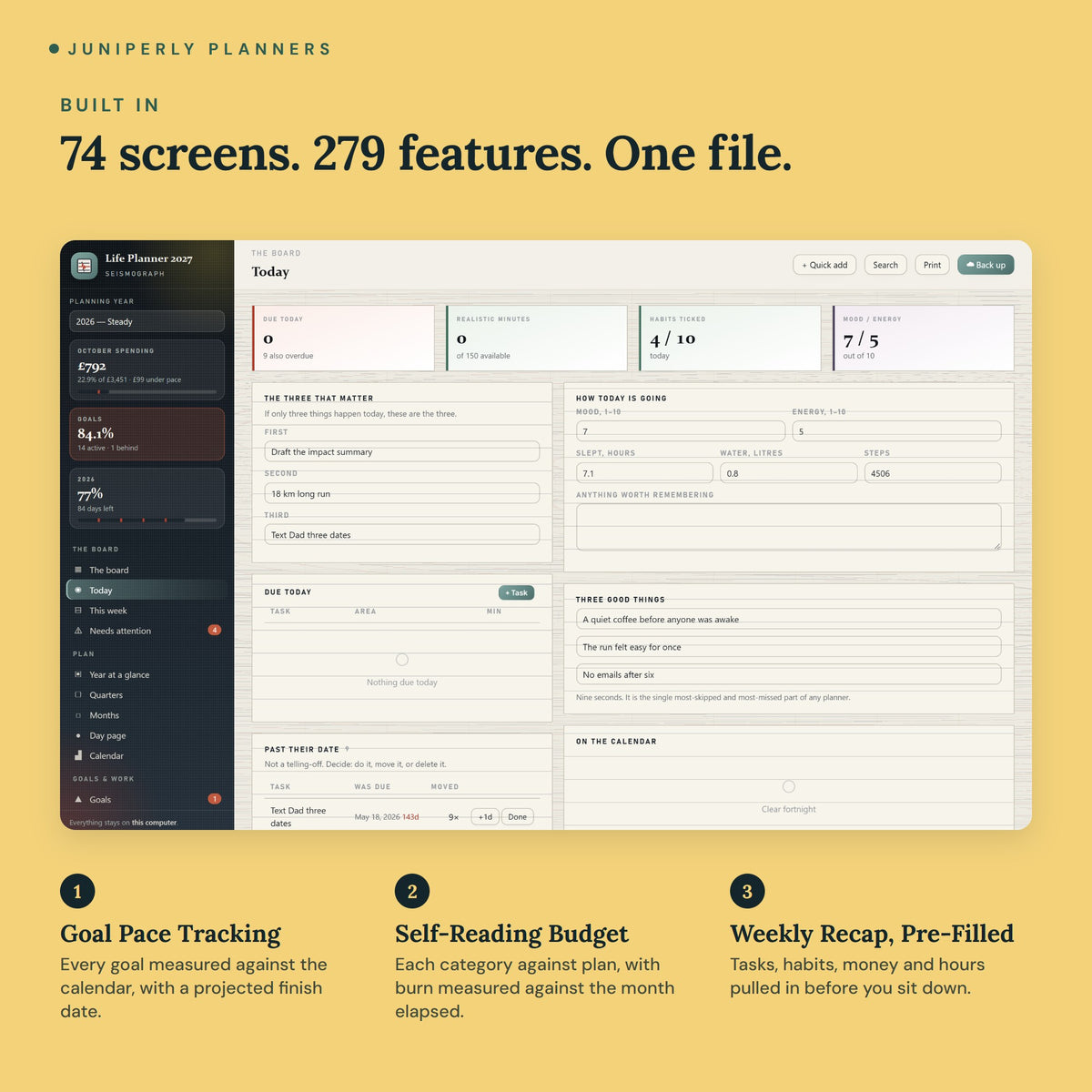Select the board icon in sidebar

[78, 570]
